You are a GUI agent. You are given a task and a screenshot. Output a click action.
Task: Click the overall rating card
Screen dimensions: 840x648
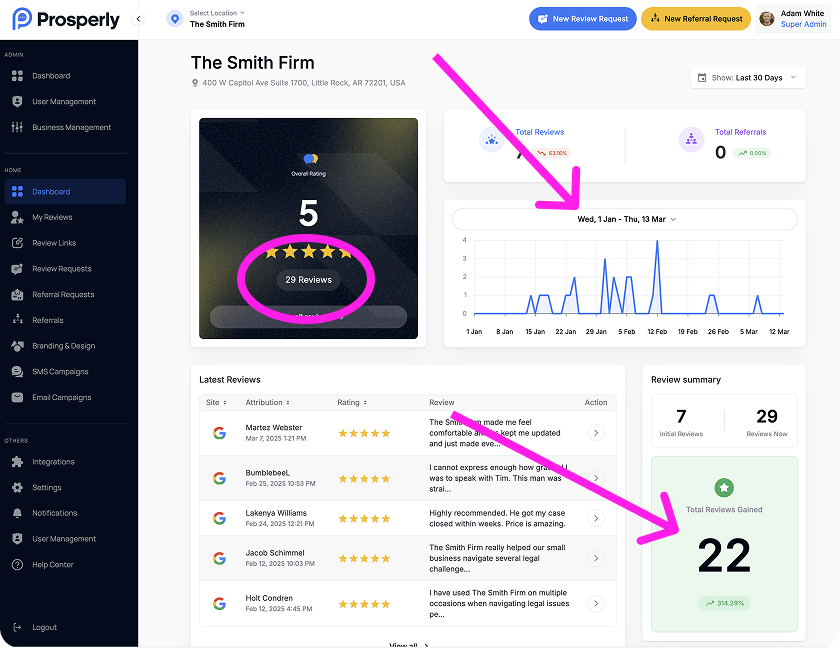coord(309,228)
